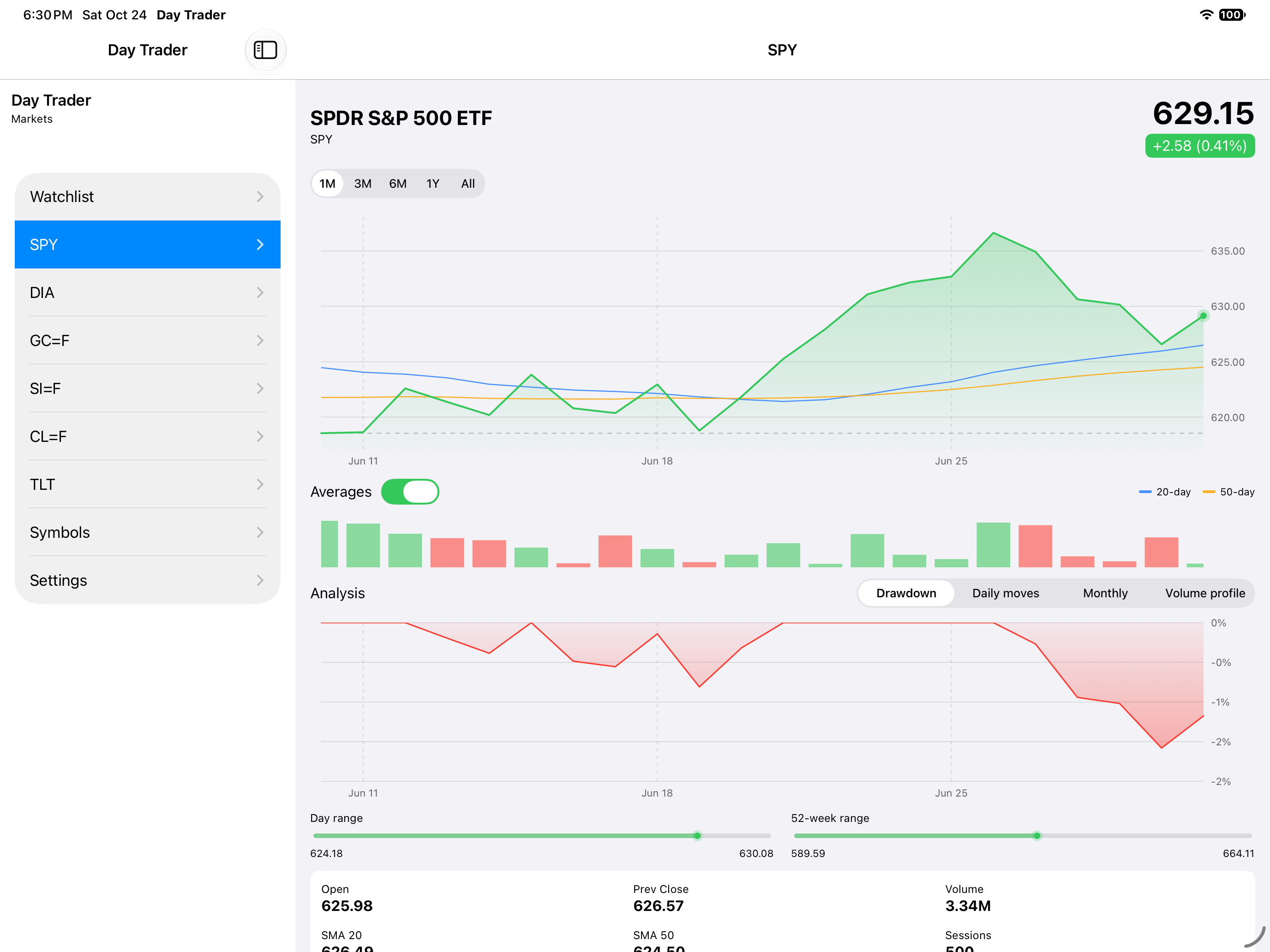This screenshot has width=1270, height=952.
Task: Open the DIA row chevron
Action: pos(260,293)
